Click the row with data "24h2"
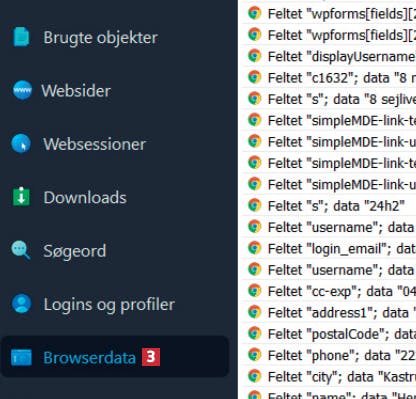Image resolution: width=416 pixels, height=399 pixels. point(329,206)
